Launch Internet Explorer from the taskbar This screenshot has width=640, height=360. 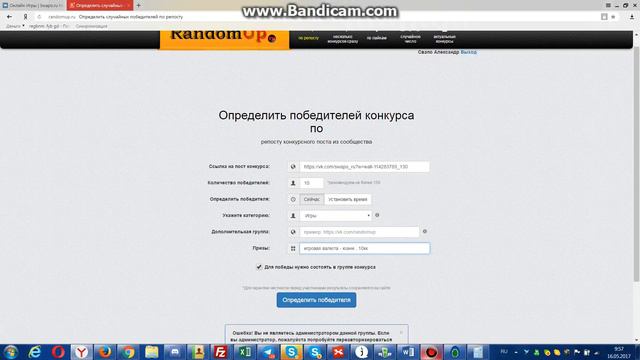coord(35,352)
